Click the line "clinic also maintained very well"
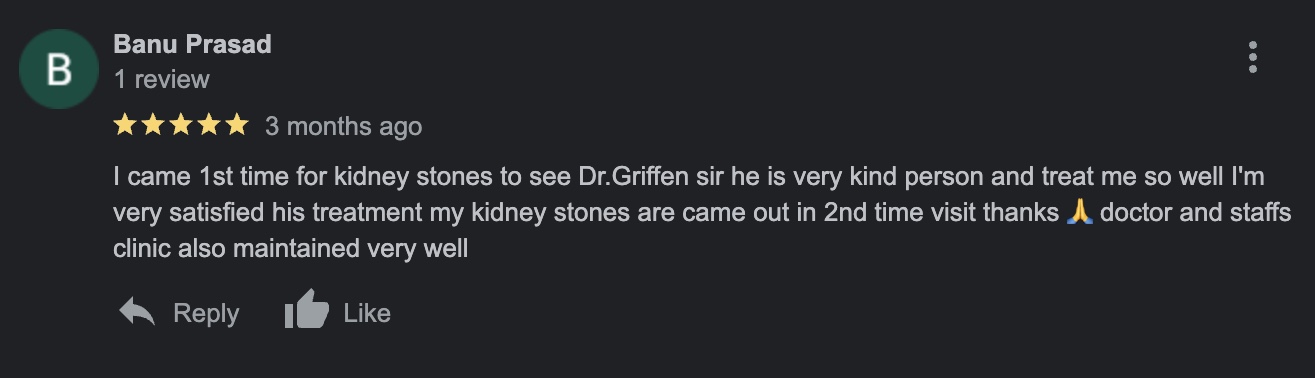 tap(290, 249)
